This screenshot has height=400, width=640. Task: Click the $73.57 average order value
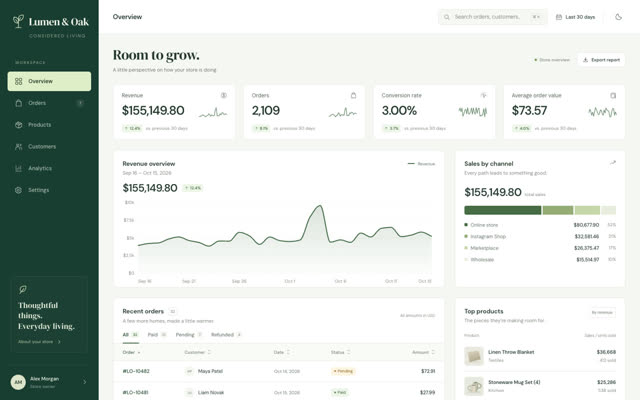click(x=529, y=111)
